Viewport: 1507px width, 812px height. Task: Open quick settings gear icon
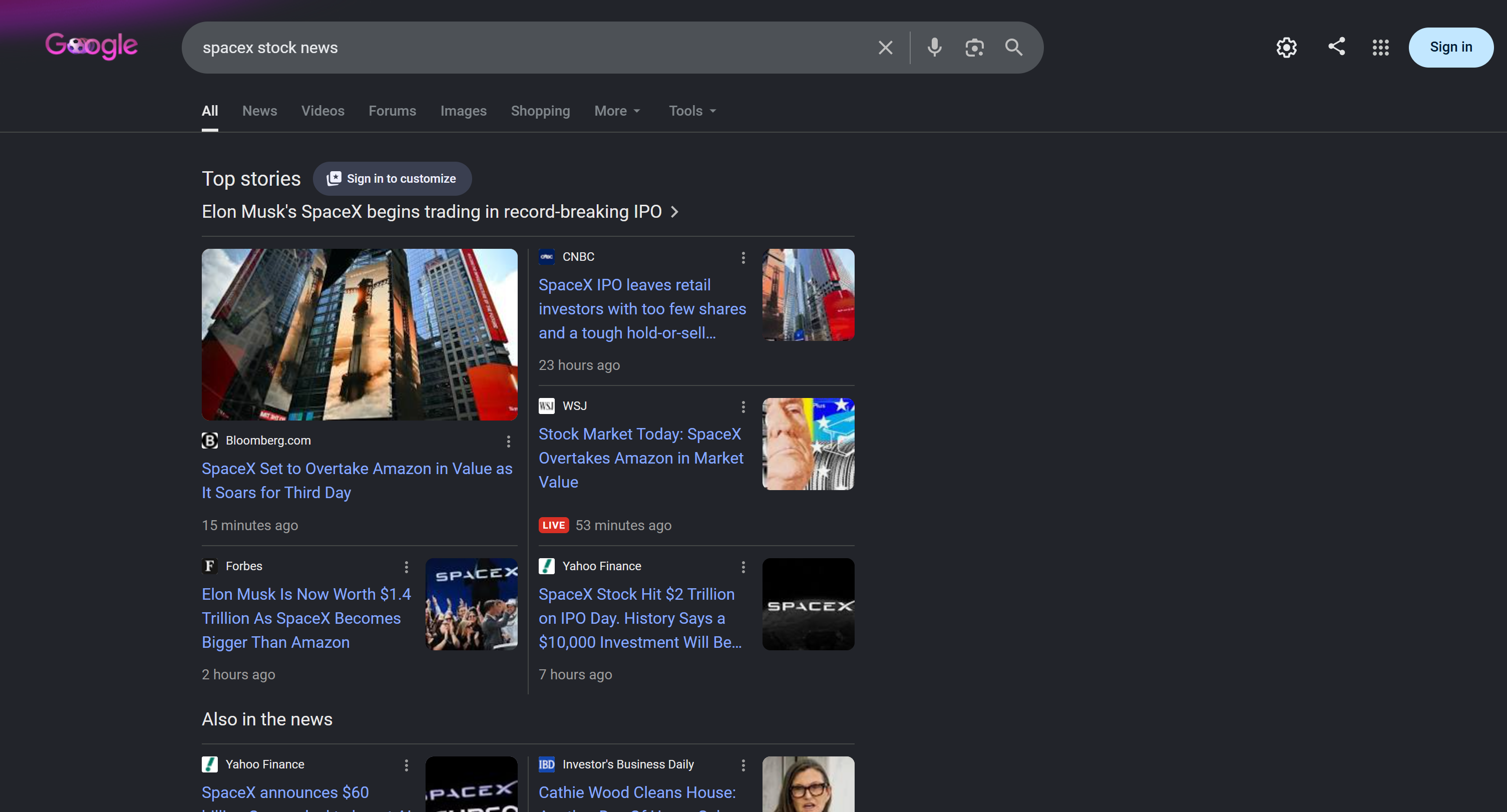point(1286,48)
